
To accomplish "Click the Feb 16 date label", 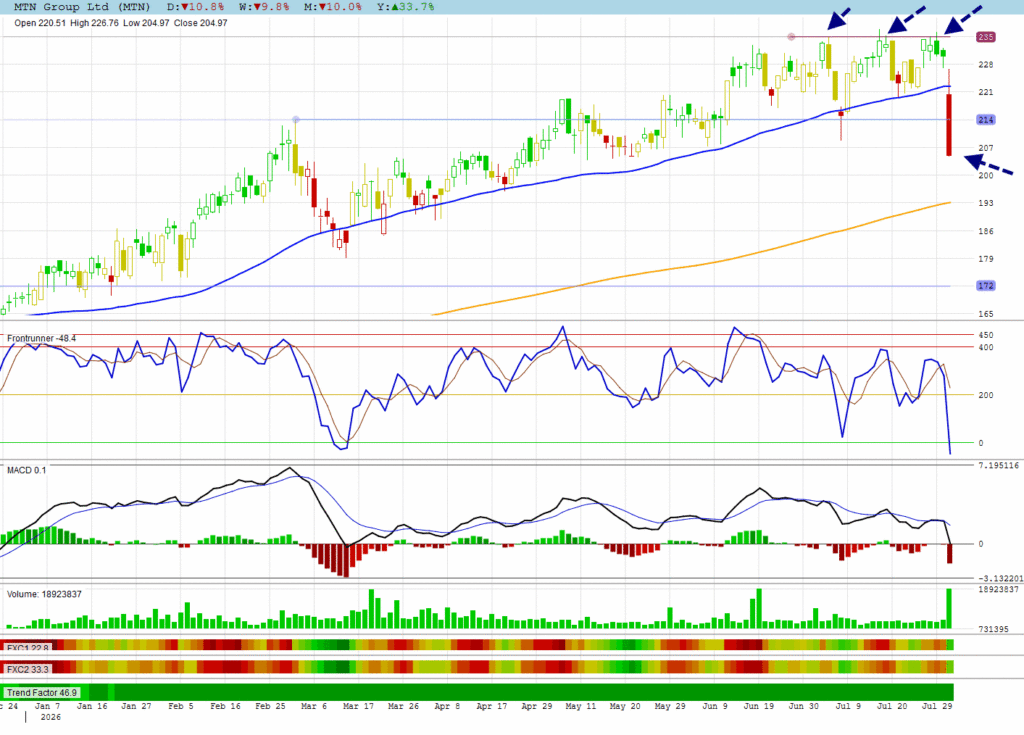I will [225, 706].
